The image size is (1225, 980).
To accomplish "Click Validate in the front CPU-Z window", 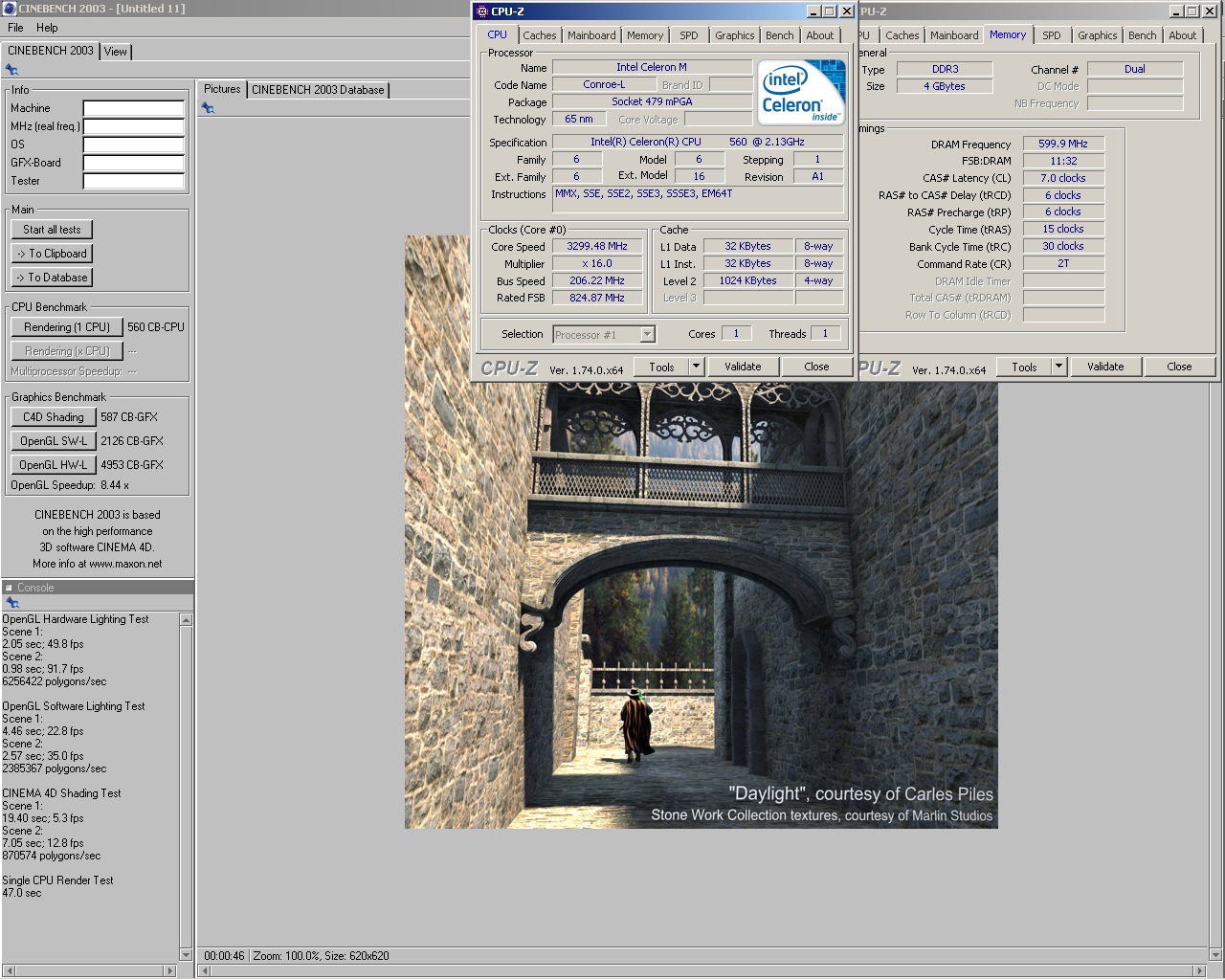I will click(743, 367).
